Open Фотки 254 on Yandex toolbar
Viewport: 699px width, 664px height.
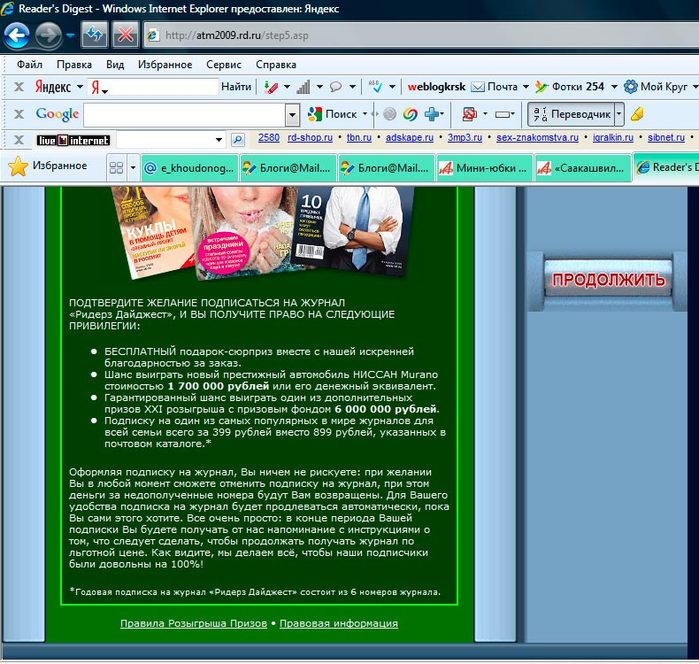[x=570, y=87]
